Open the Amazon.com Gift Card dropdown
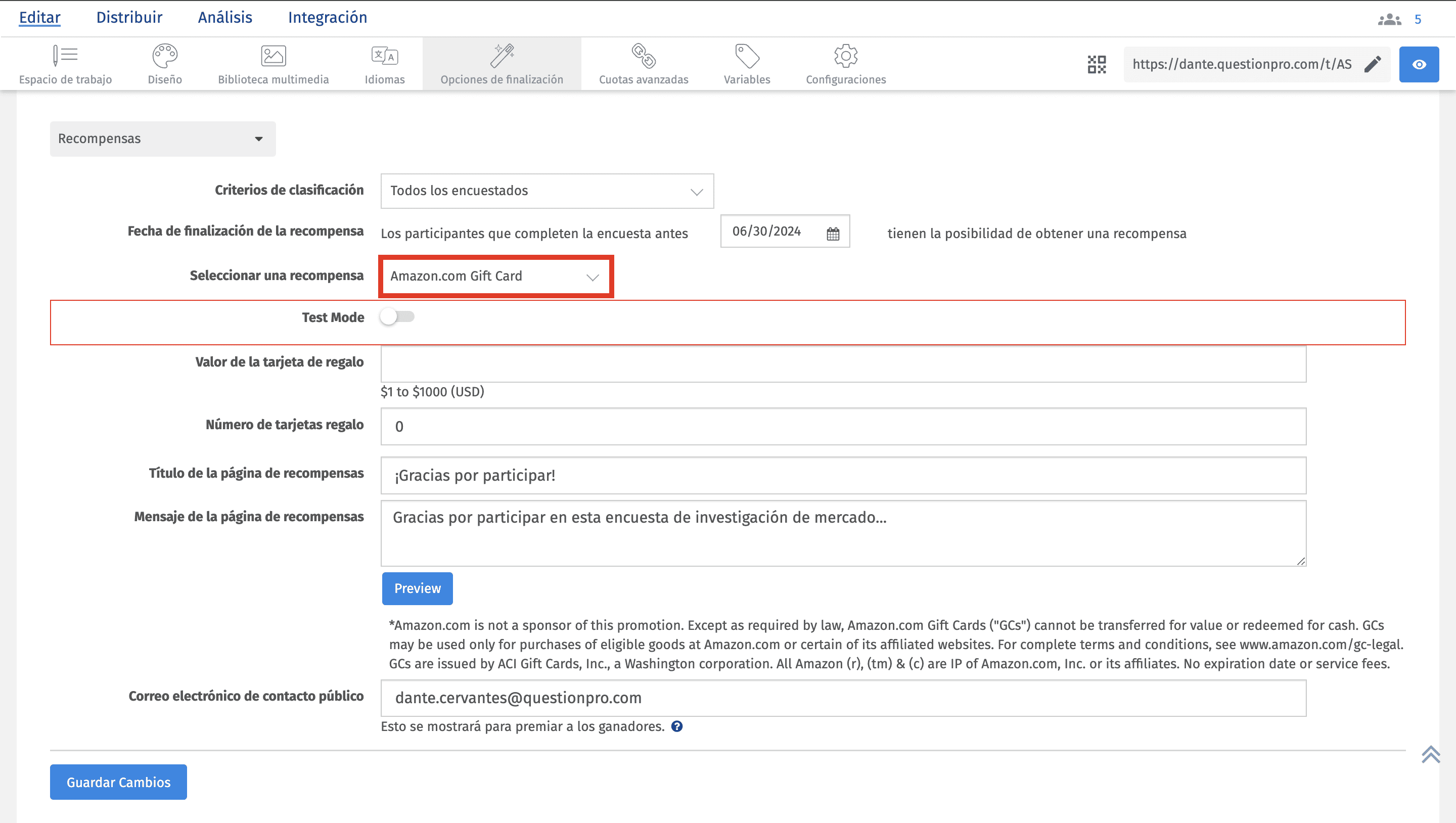This screenshot has width=1456, height=823. pos(495,277)
